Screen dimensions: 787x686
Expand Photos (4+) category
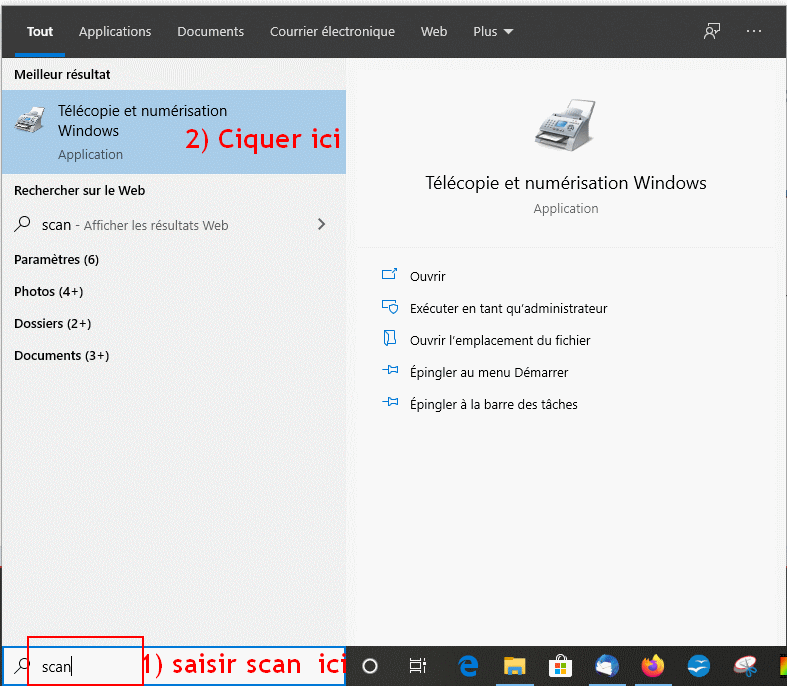tap(49, 292)
